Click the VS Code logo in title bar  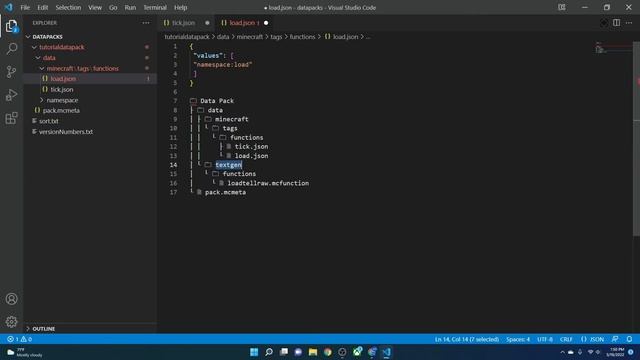(x=9, y=7)
